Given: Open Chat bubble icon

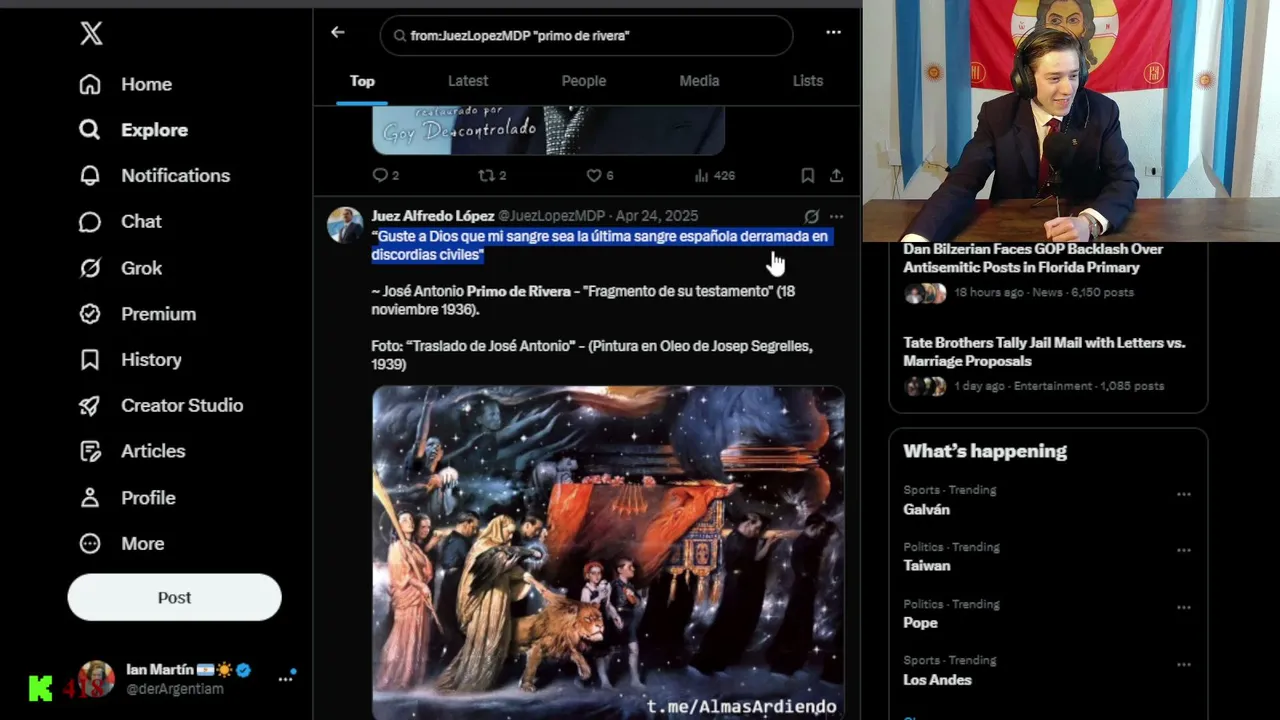Looking at the screenshot, I should [x=90, y=222].
